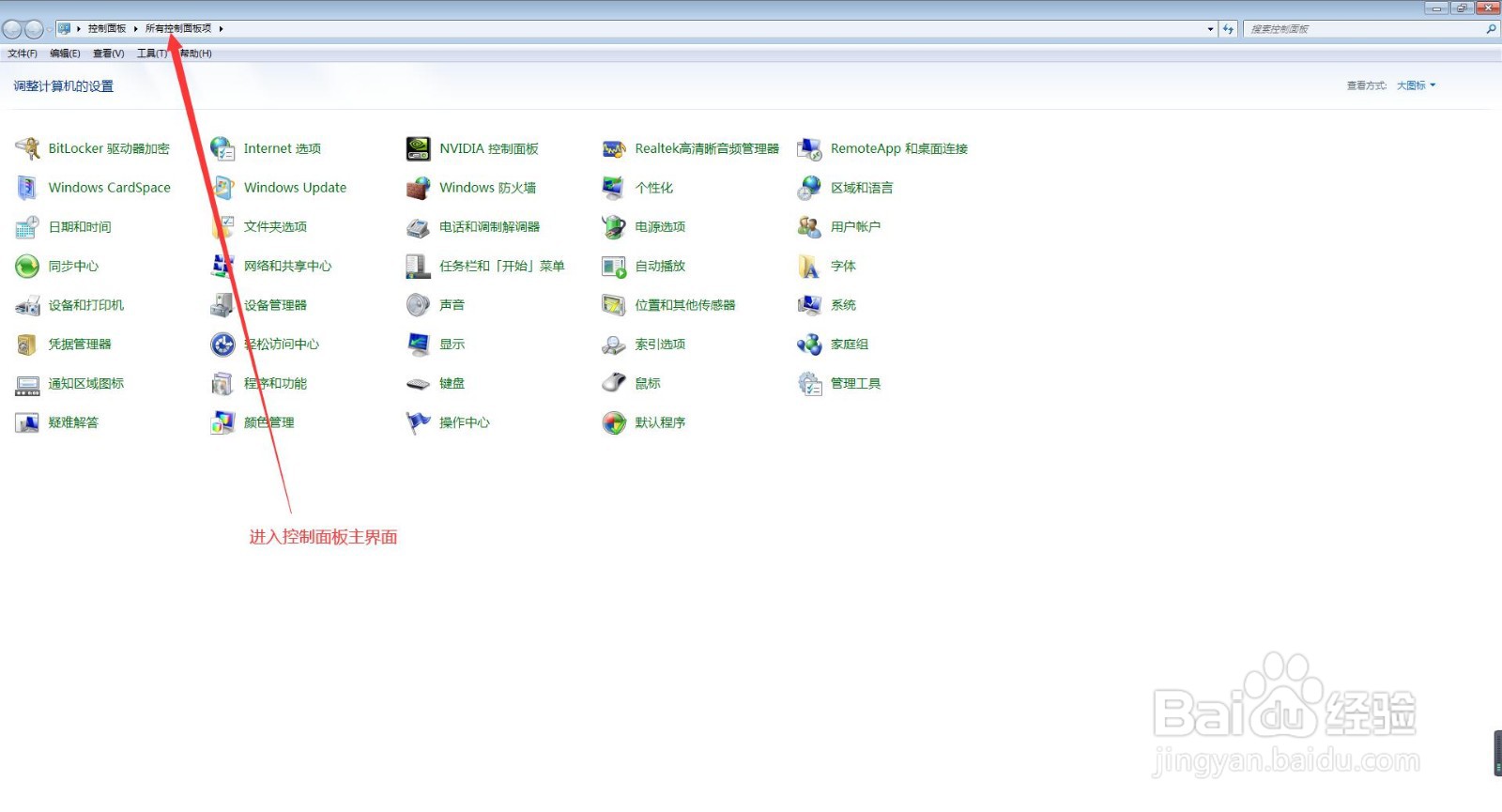This screenshot has height=812, width=1502.
Task: Click the 任务栏和「开始」菜单 icon
Action: pyautogui.click(x=418, y=267)
